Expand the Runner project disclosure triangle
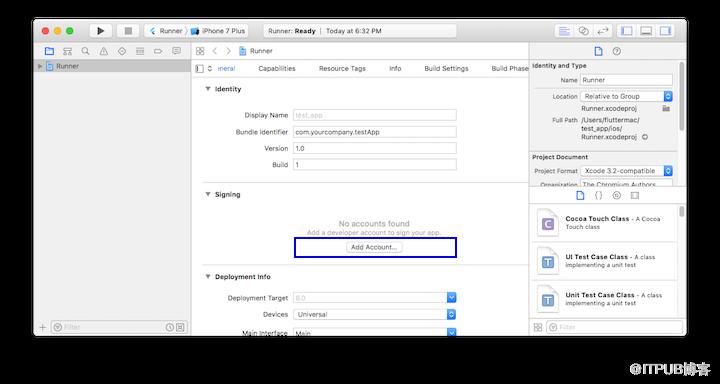720x384 pixels. pos(40,66)
